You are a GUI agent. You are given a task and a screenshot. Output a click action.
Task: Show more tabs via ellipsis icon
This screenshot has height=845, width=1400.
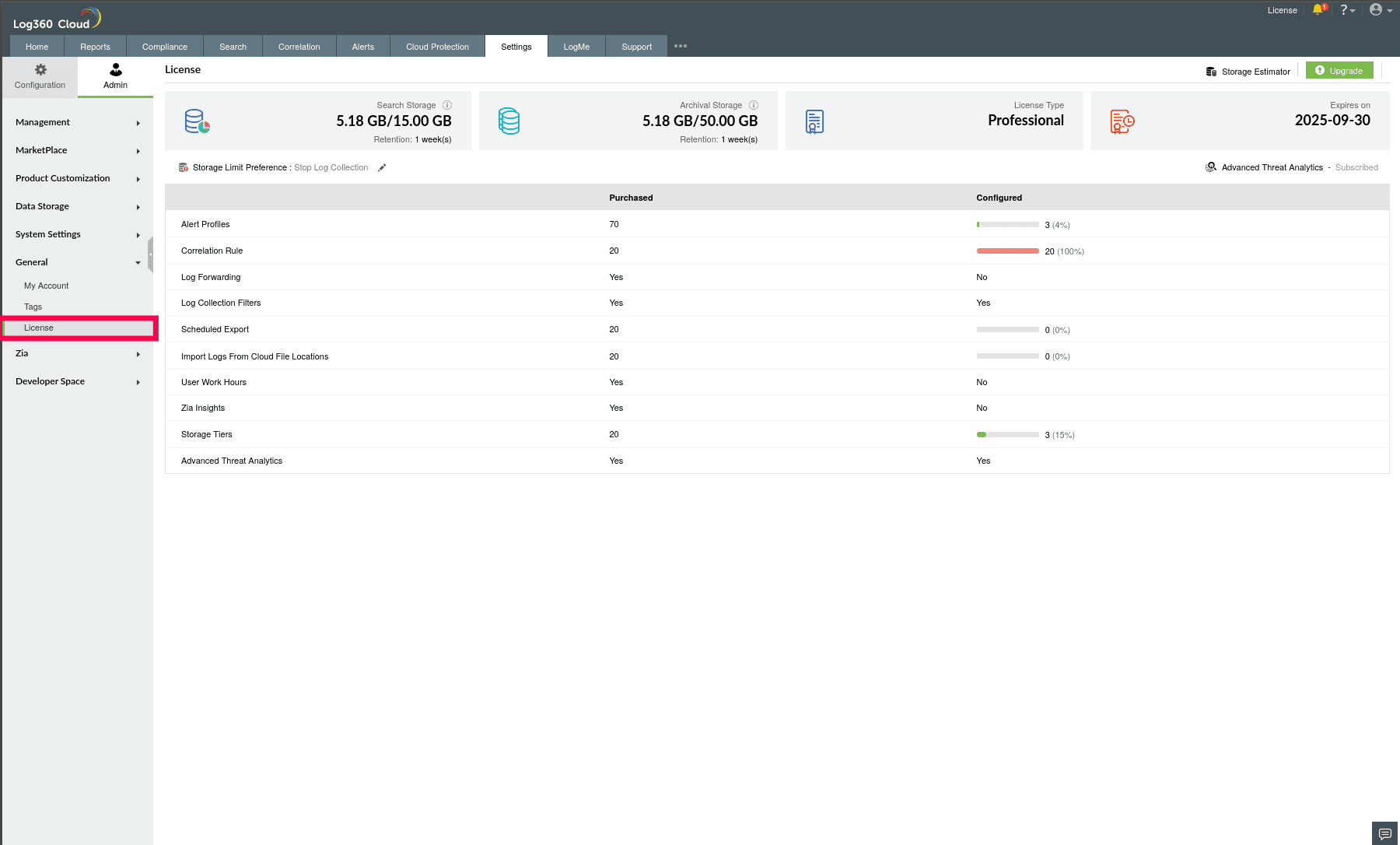click(681, 46)
